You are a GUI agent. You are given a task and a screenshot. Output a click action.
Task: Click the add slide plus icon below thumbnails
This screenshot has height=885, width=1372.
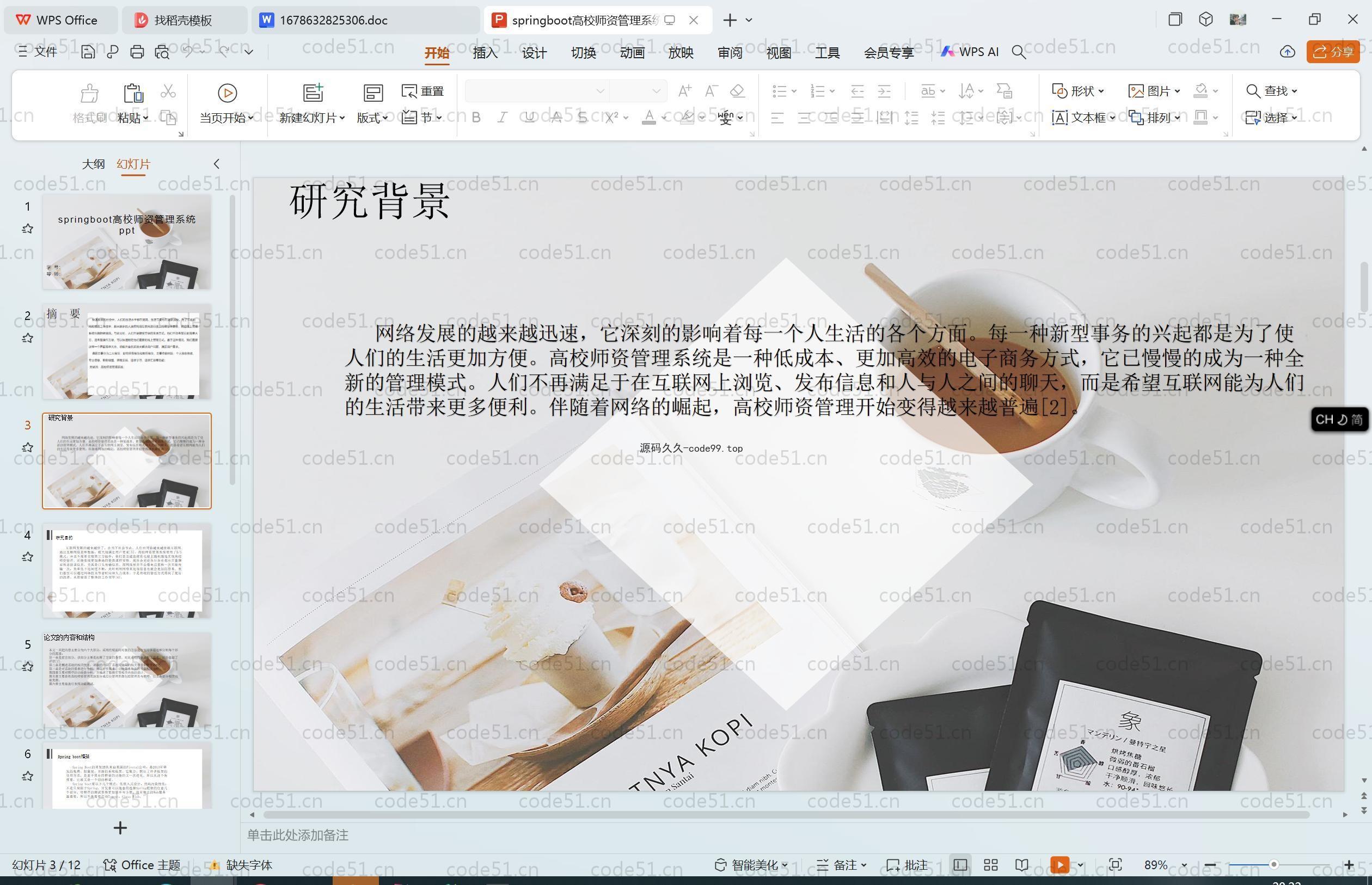(x=120, y=828)
